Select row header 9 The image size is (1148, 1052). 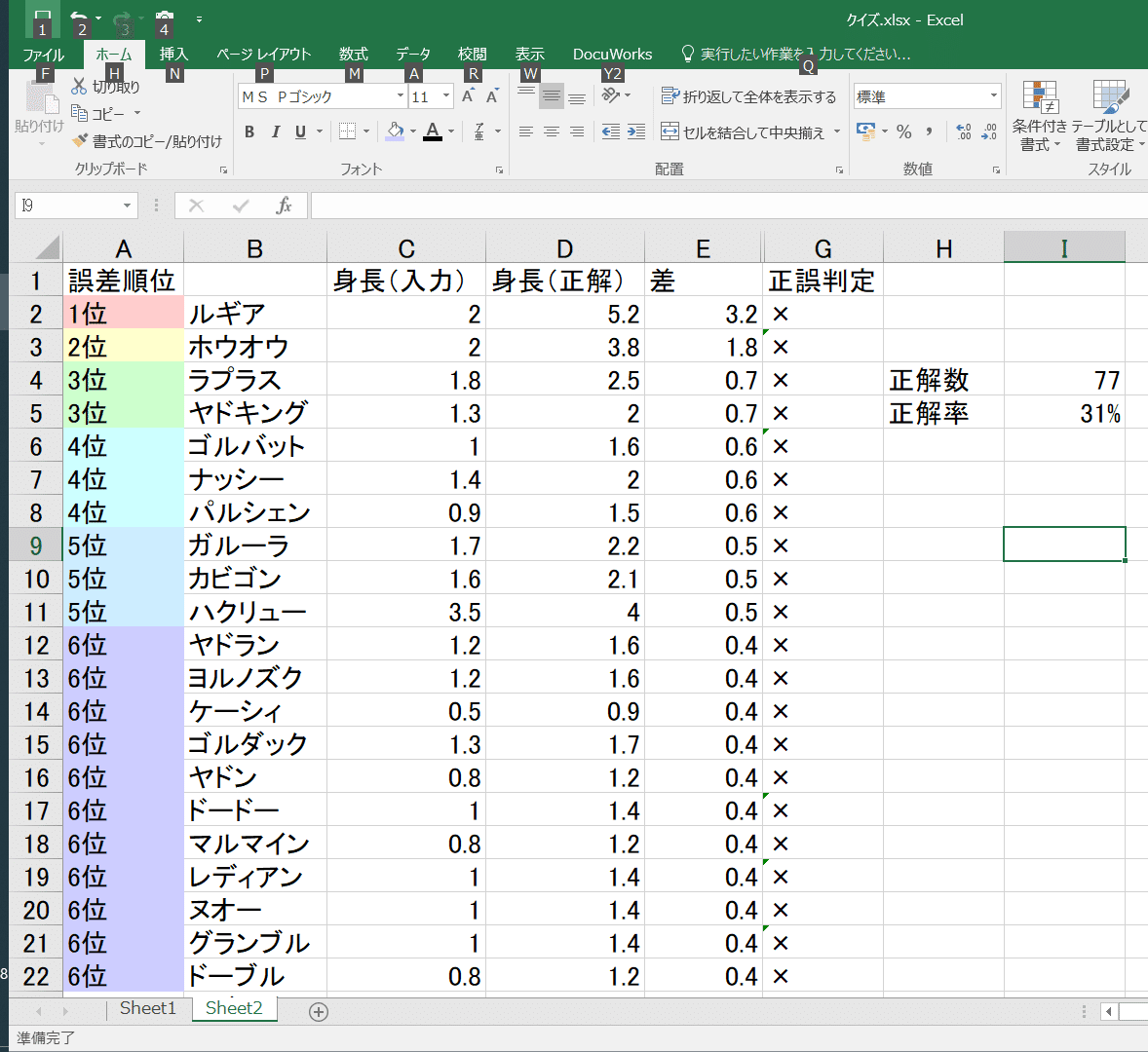click(36, 545)
